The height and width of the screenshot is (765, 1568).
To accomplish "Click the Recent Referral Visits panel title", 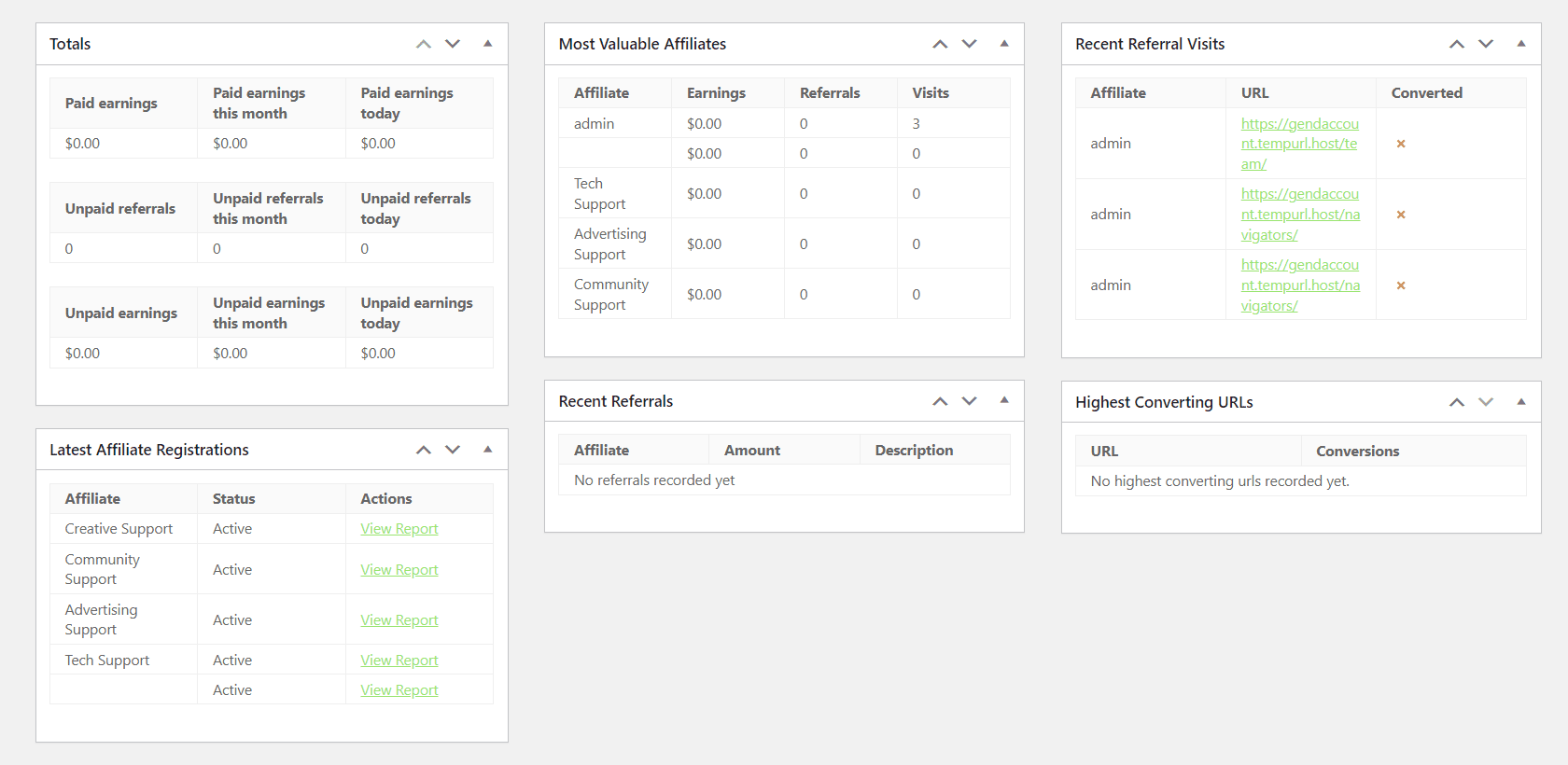I will pos(1149,44).
